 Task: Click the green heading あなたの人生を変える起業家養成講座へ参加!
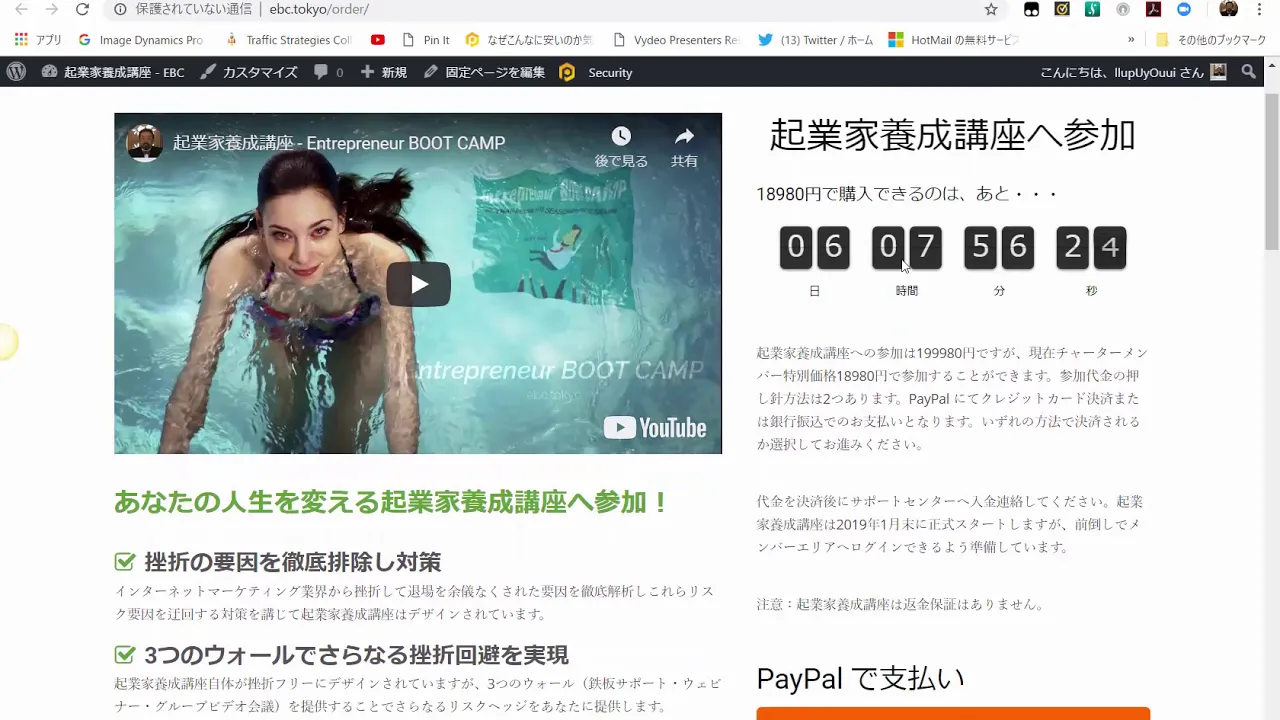(x=391, y=502)
